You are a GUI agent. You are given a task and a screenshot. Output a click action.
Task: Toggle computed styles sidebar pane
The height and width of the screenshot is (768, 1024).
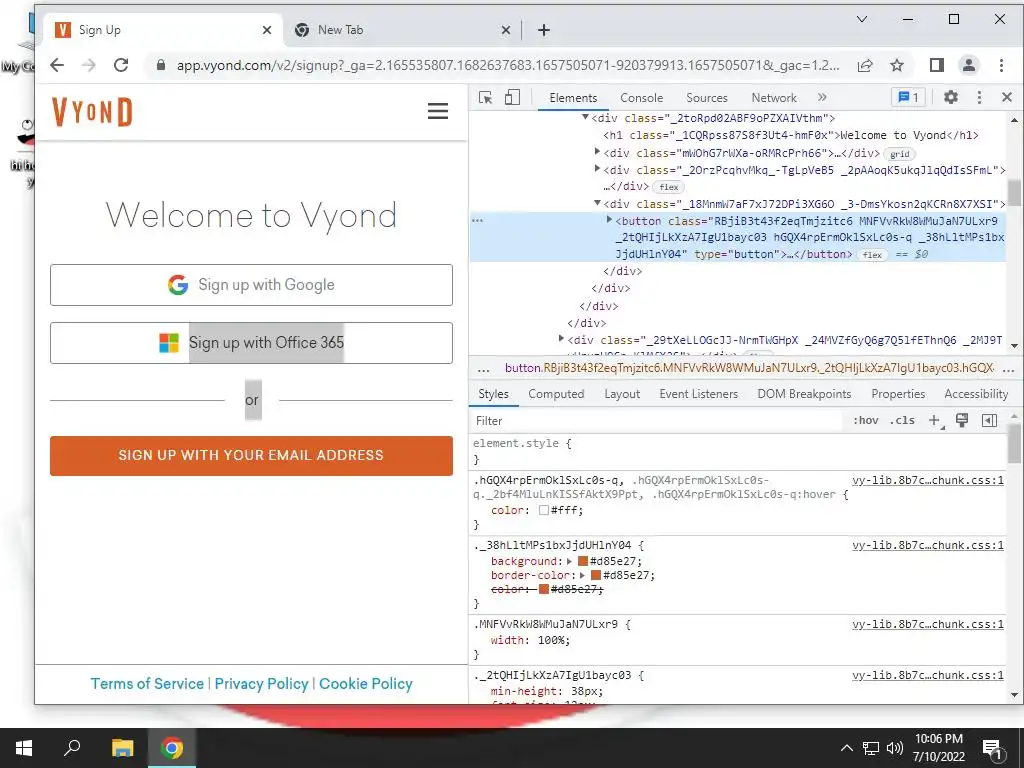click(x=989, y=421)
